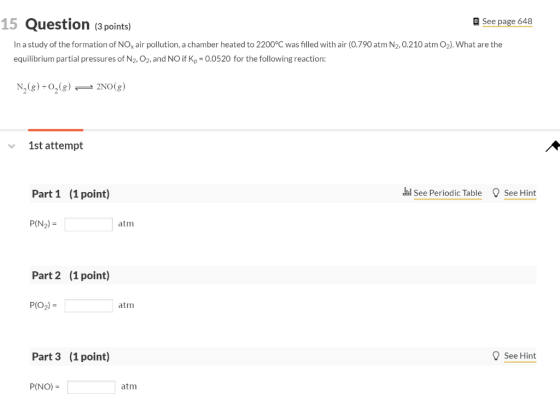
Task: Select the 1st attempt tab label
Action: (x=56, y=145)
